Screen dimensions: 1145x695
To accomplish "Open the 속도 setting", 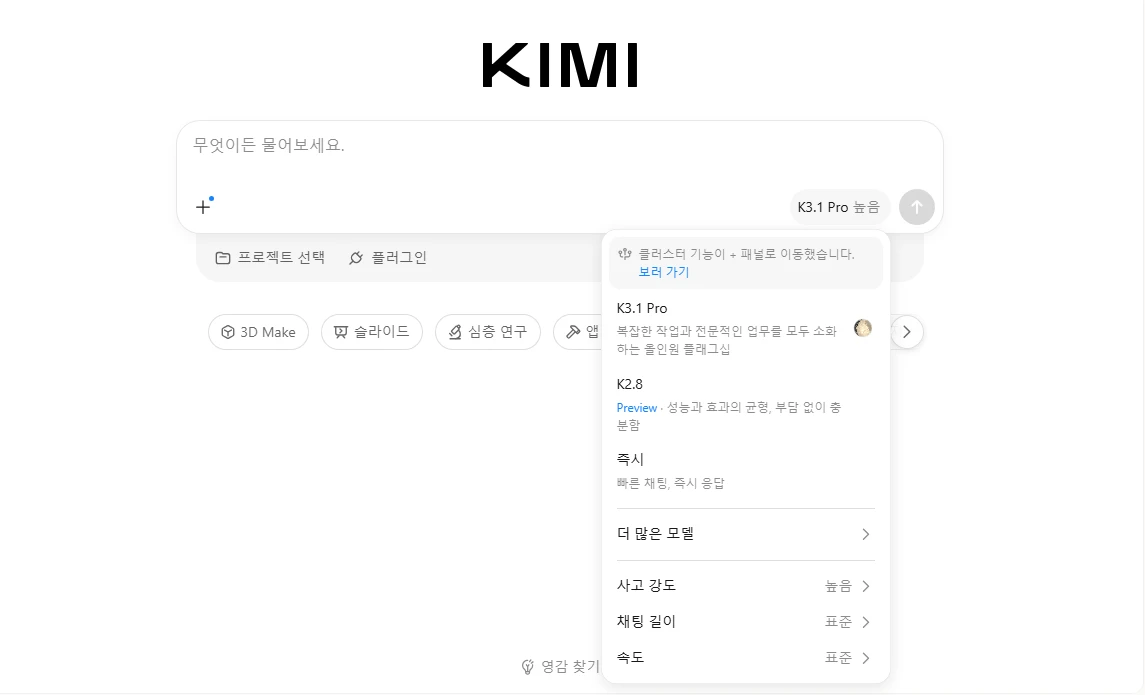I will pyautogui.click(x=746, y=658).
